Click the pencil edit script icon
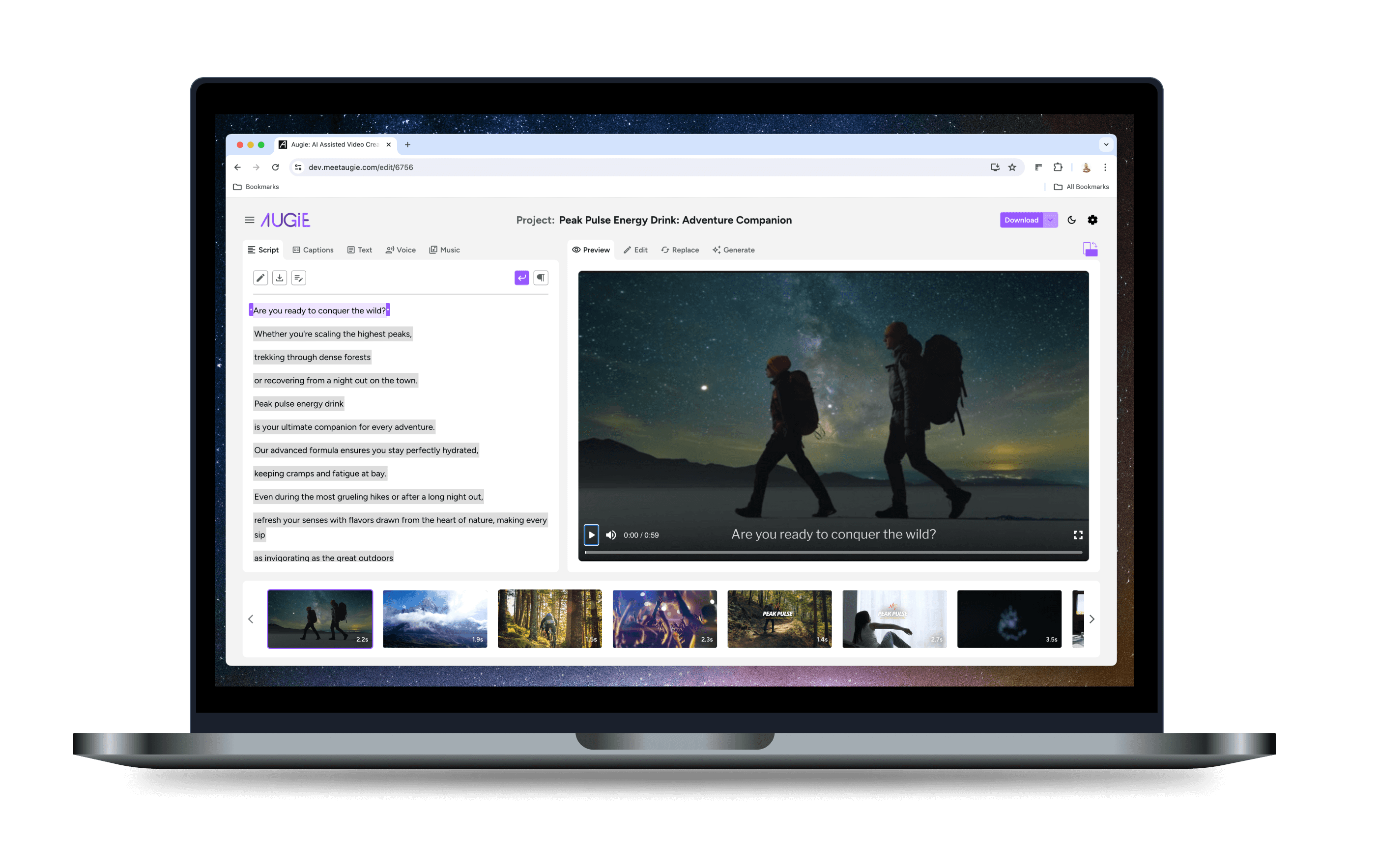 (x=260, y=278)
